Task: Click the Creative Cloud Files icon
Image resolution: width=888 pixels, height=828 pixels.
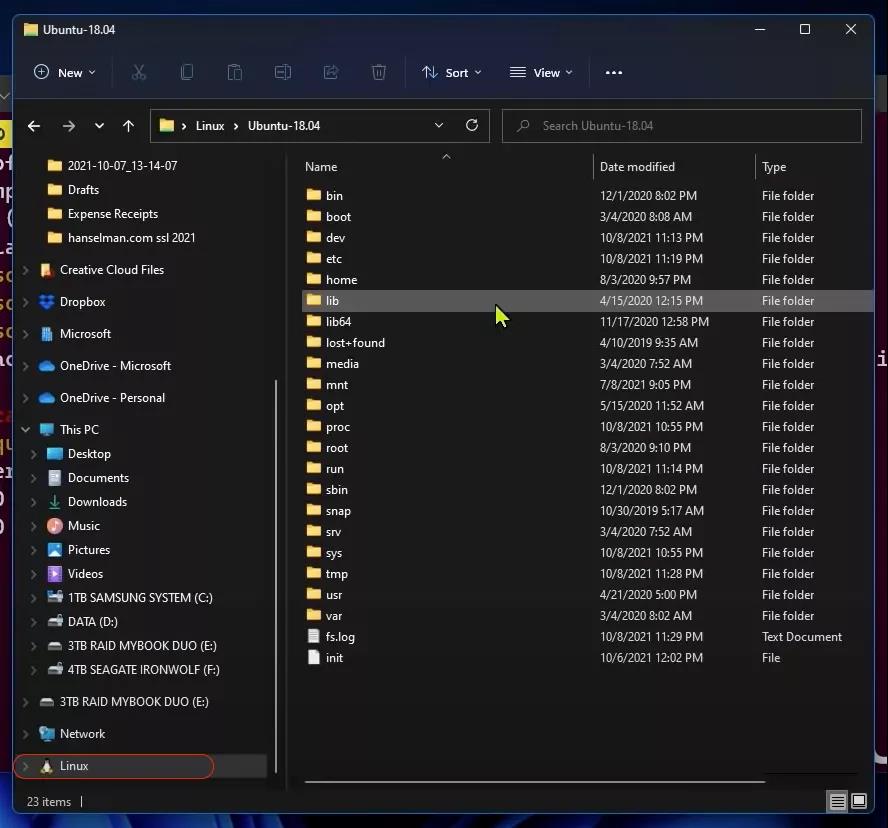Action: (46, 270)
